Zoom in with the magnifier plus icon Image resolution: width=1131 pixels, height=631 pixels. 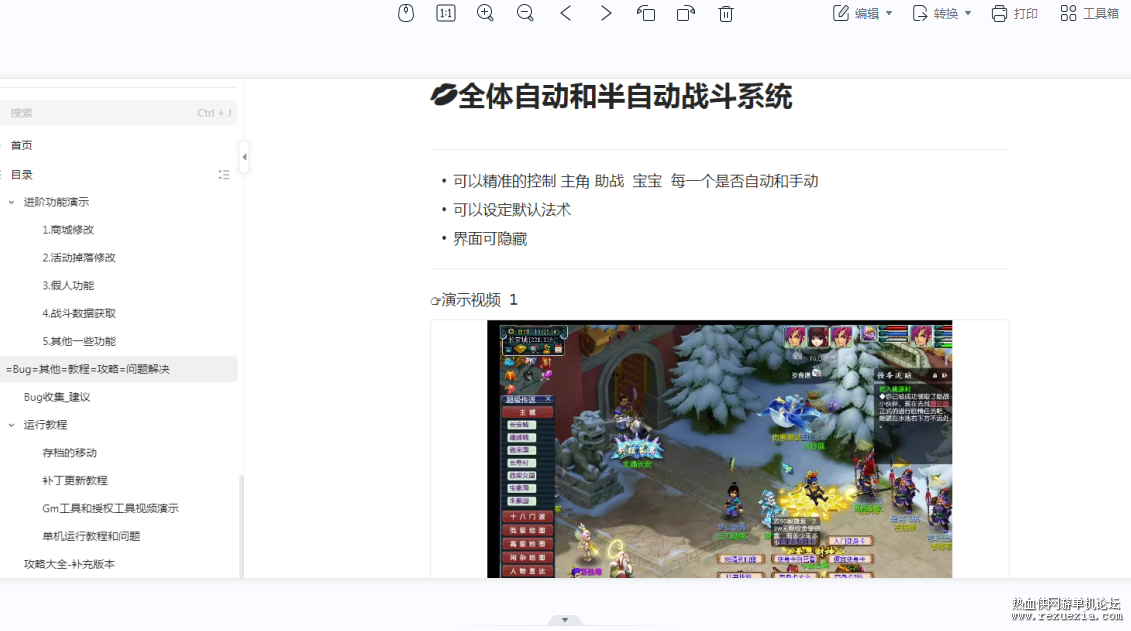tap(485, 13)
